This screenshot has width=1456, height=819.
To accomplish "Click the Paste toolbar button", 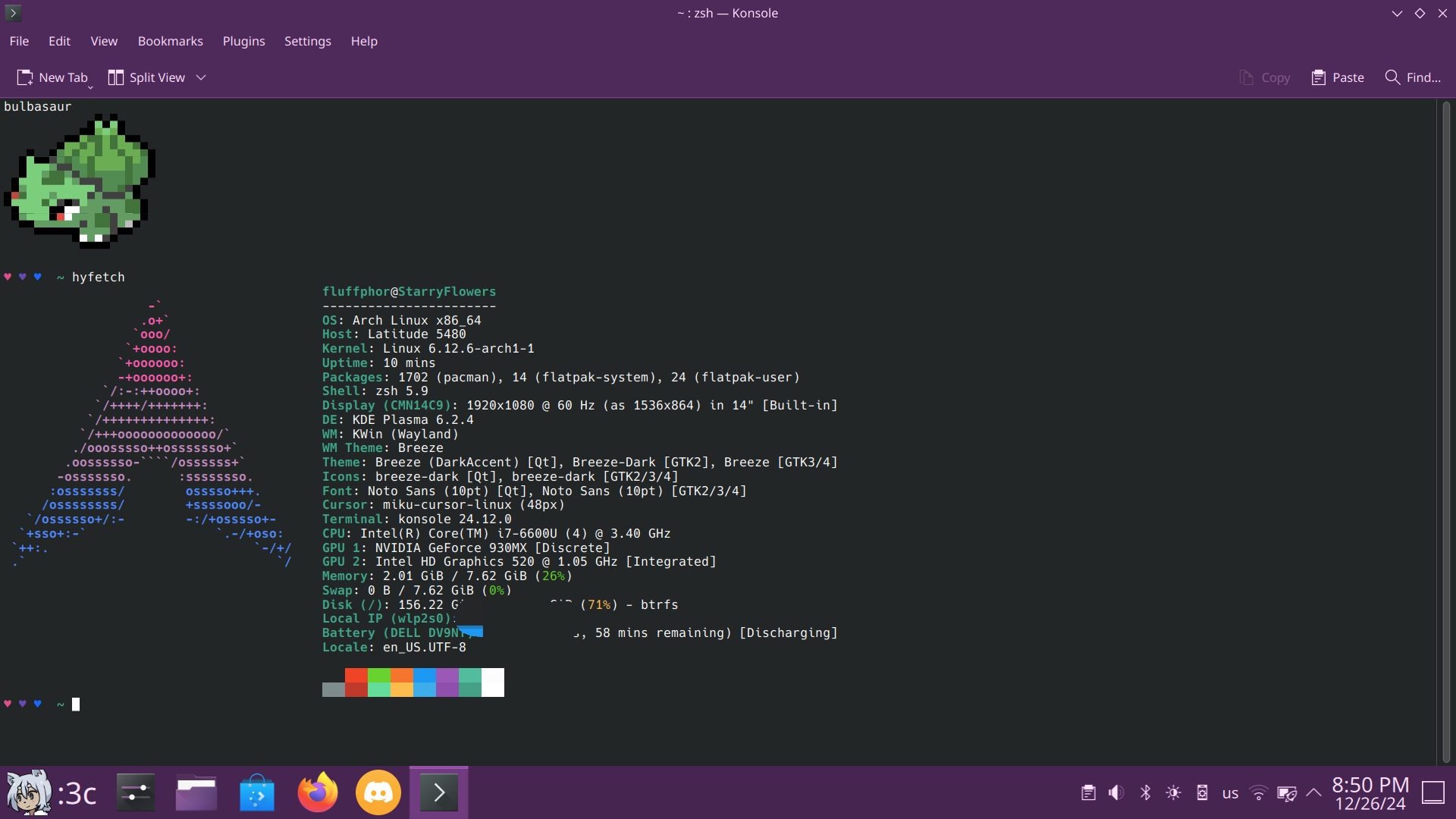I will point(1338,77).
